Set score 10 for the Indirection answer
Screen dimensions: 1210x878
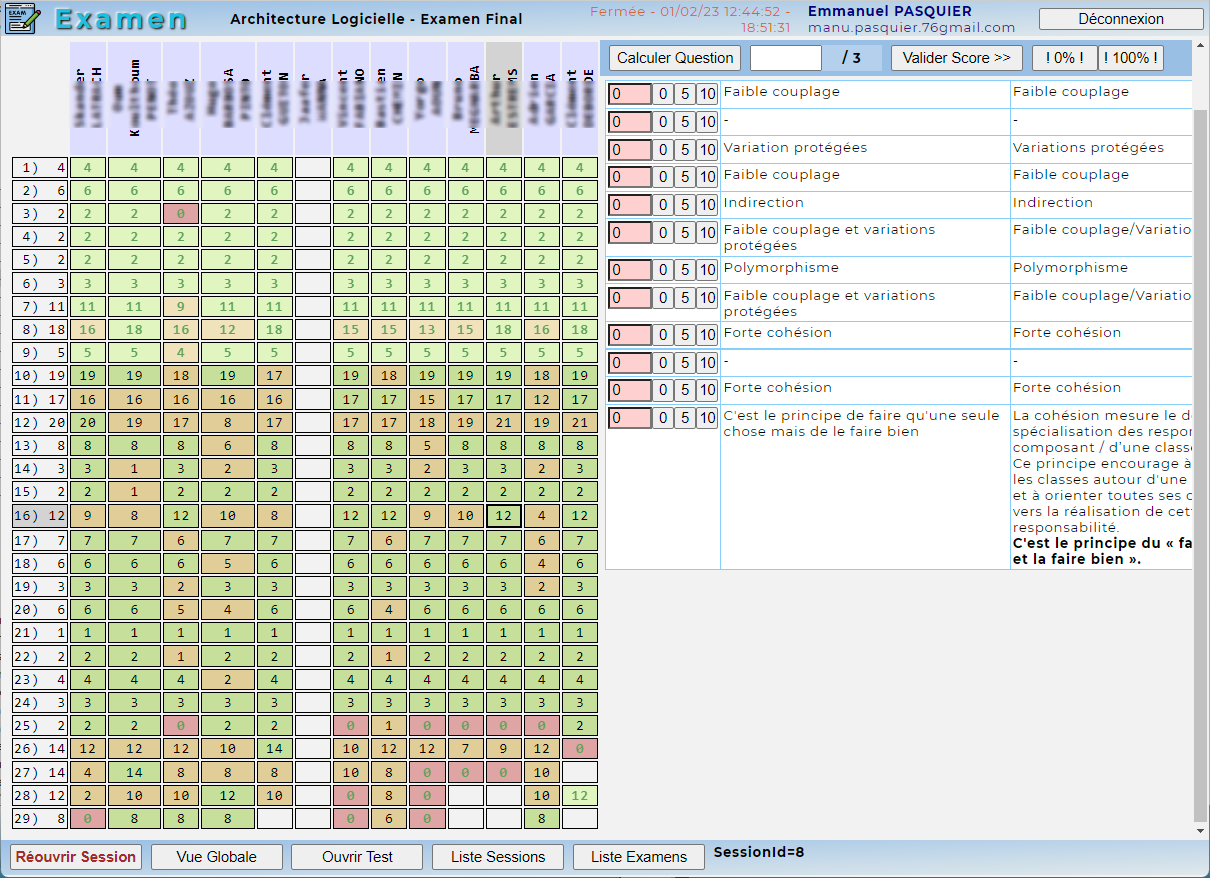(707, 205)
